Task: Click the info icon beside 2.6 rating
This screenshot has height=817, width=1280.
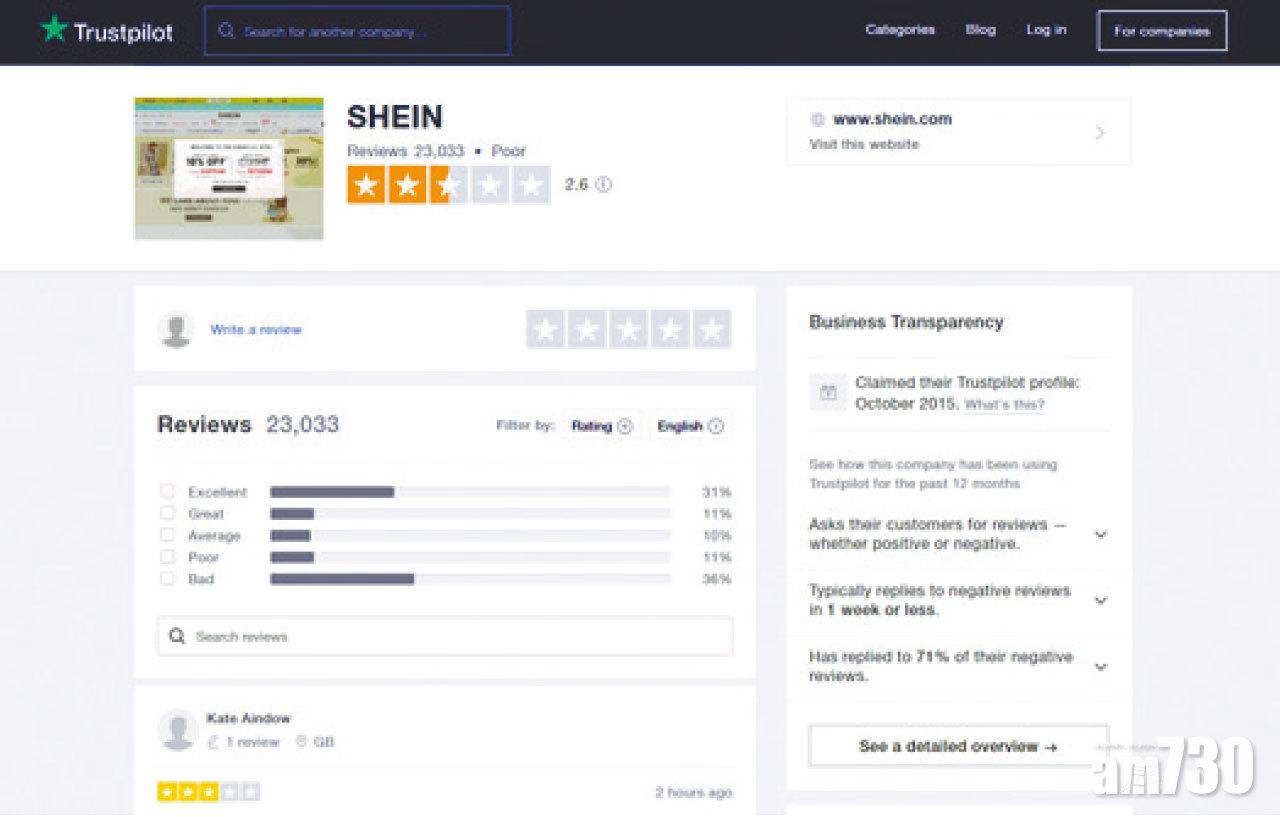Action: [603, 185]
